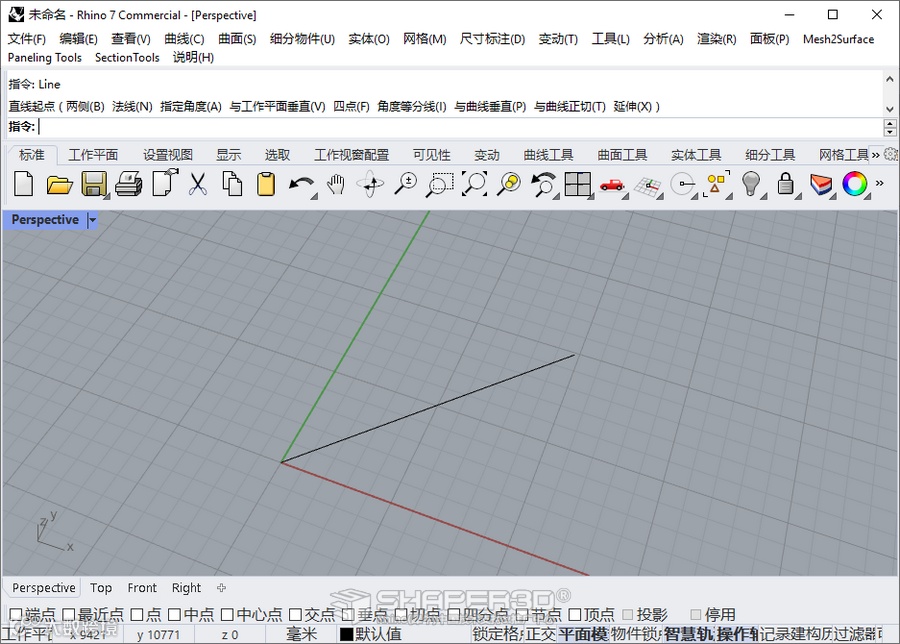Click the set construction plane icon
This screenshot has width=900, height=644.
[648, 186]
